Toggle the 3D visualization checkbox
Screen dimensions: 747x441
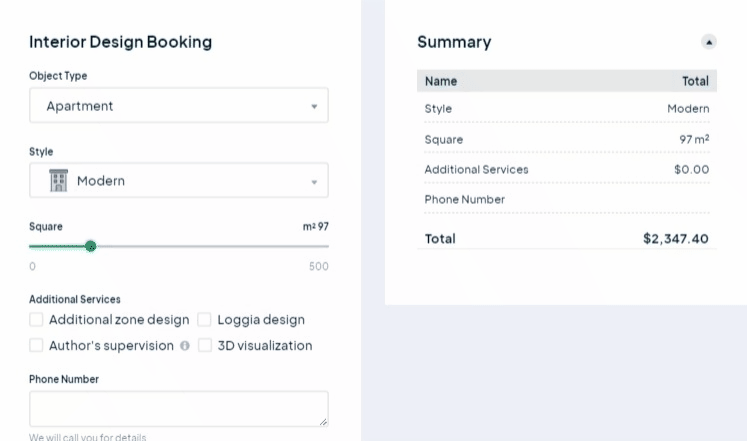(x=204, y=346)
